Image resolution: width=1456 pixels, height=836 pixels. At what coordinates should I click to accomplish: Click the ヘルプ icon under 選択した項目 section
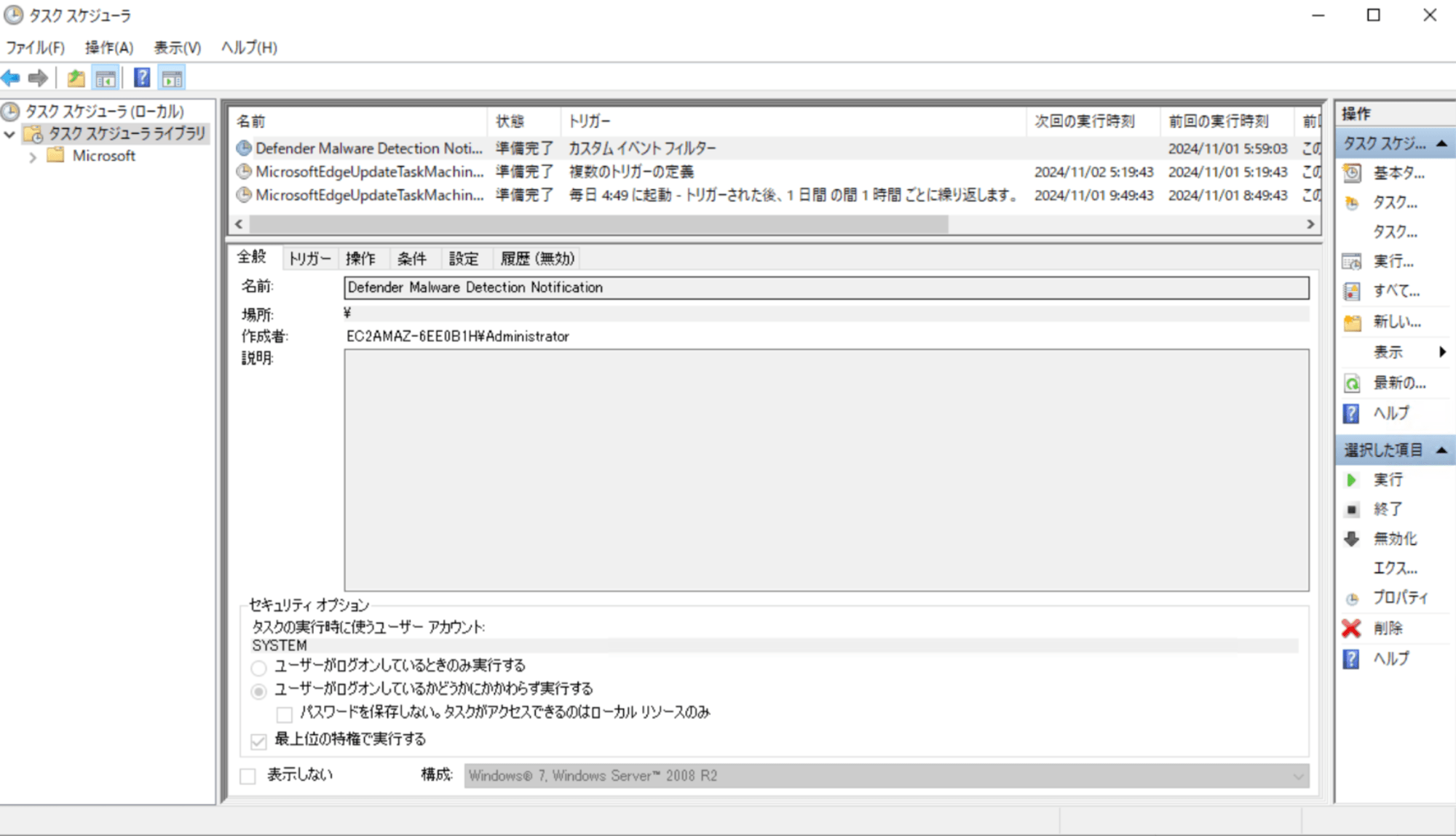pyautogui.click(x=1351, y=658)
